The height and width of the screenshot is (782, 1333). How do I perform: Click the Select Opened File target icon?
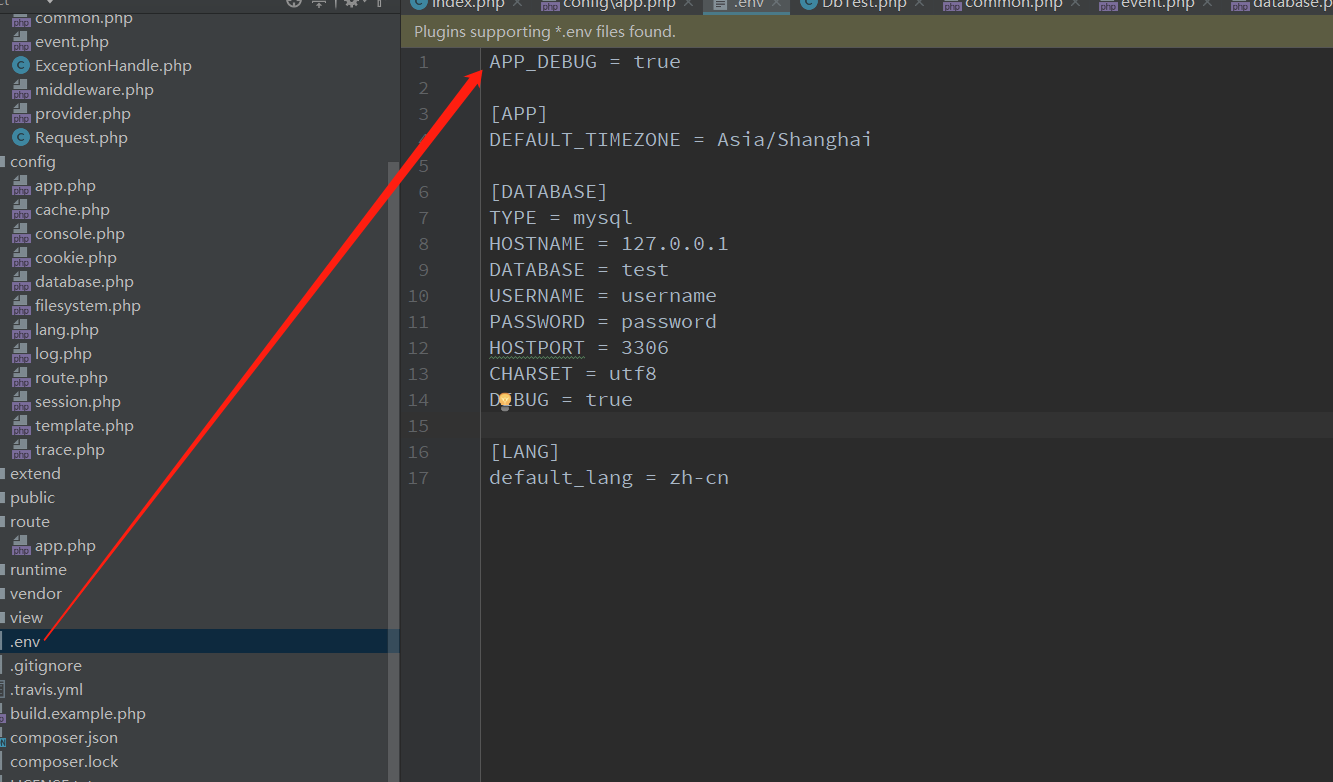293,4
